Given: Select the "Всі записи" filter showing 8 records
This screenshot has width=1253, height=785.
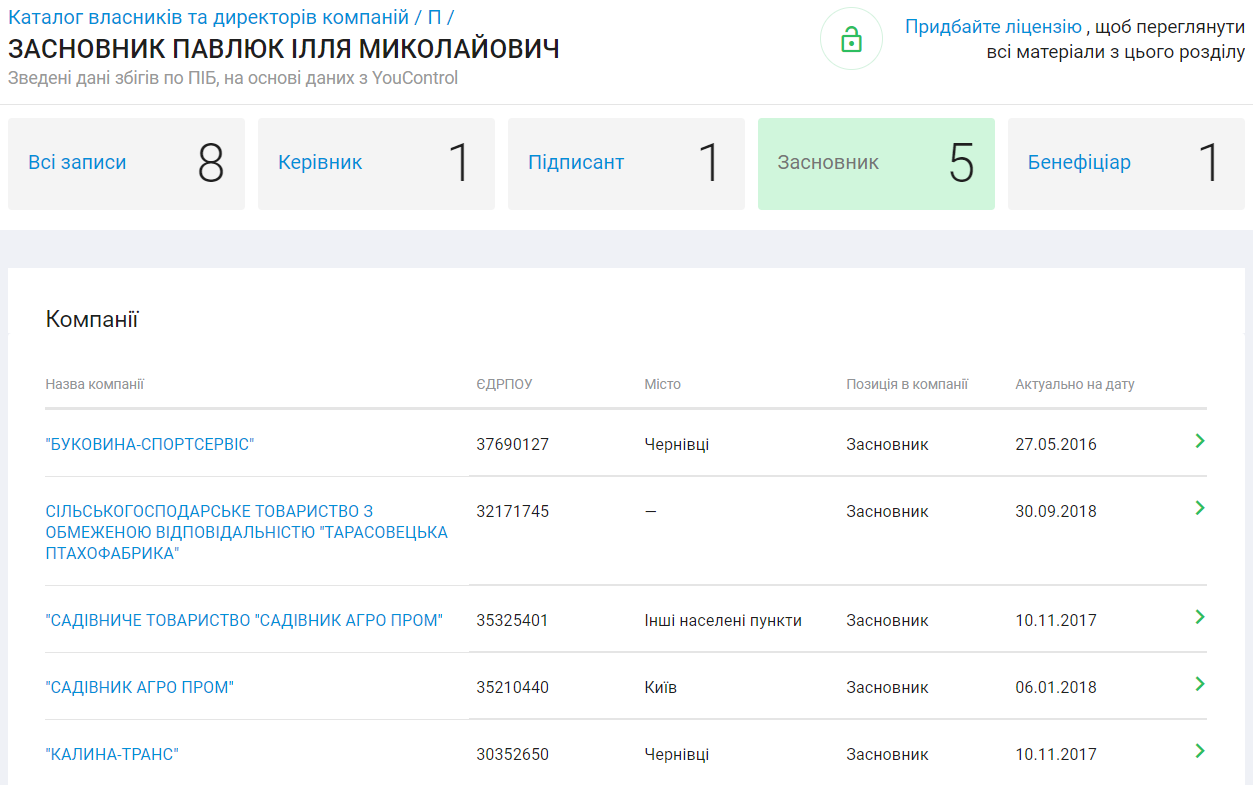Looking at the screenshot, I should (126, 164).
